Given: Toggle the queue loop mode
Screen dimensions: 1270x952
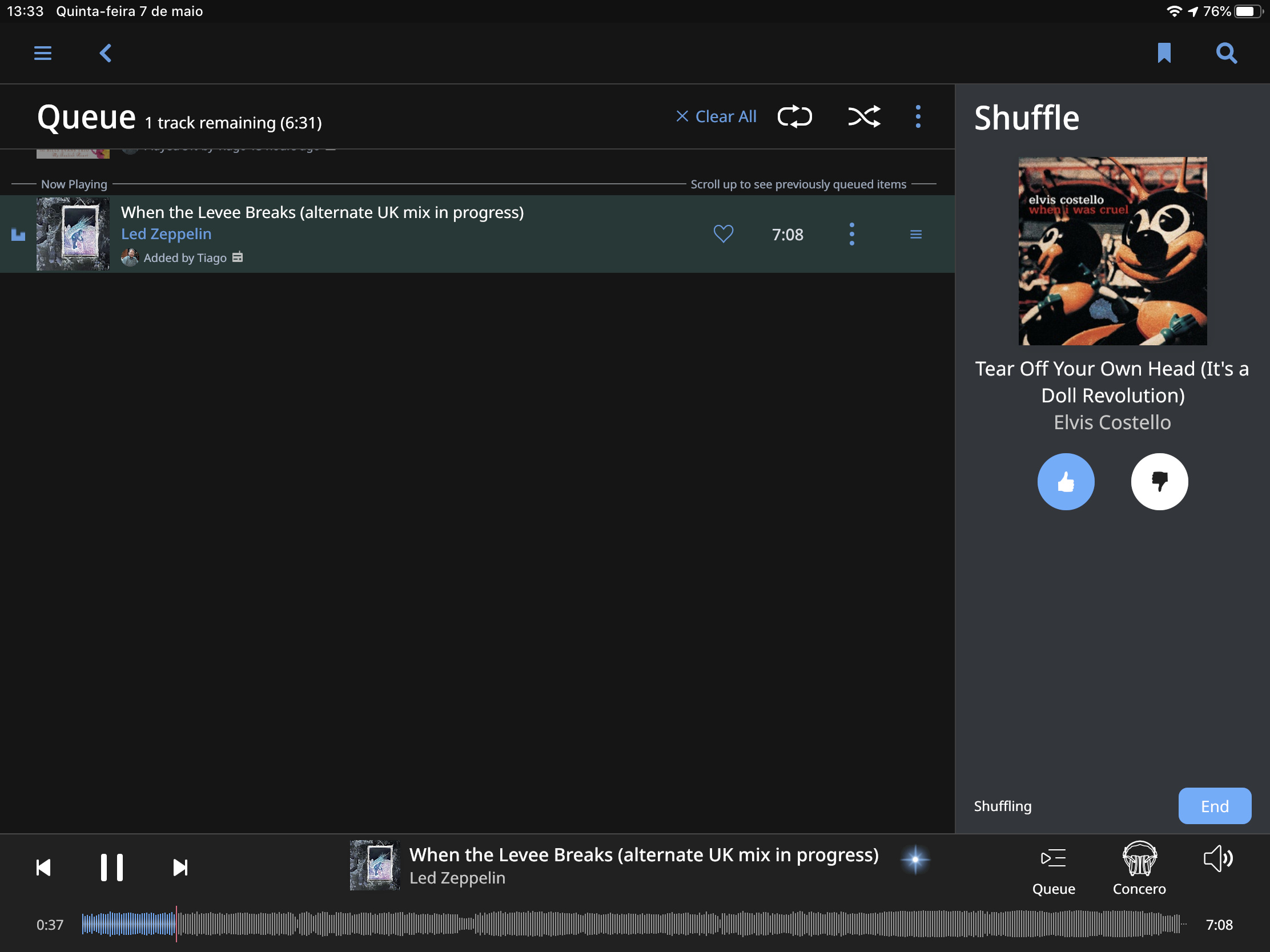Looking at the screenshot, I should [795, 116].
